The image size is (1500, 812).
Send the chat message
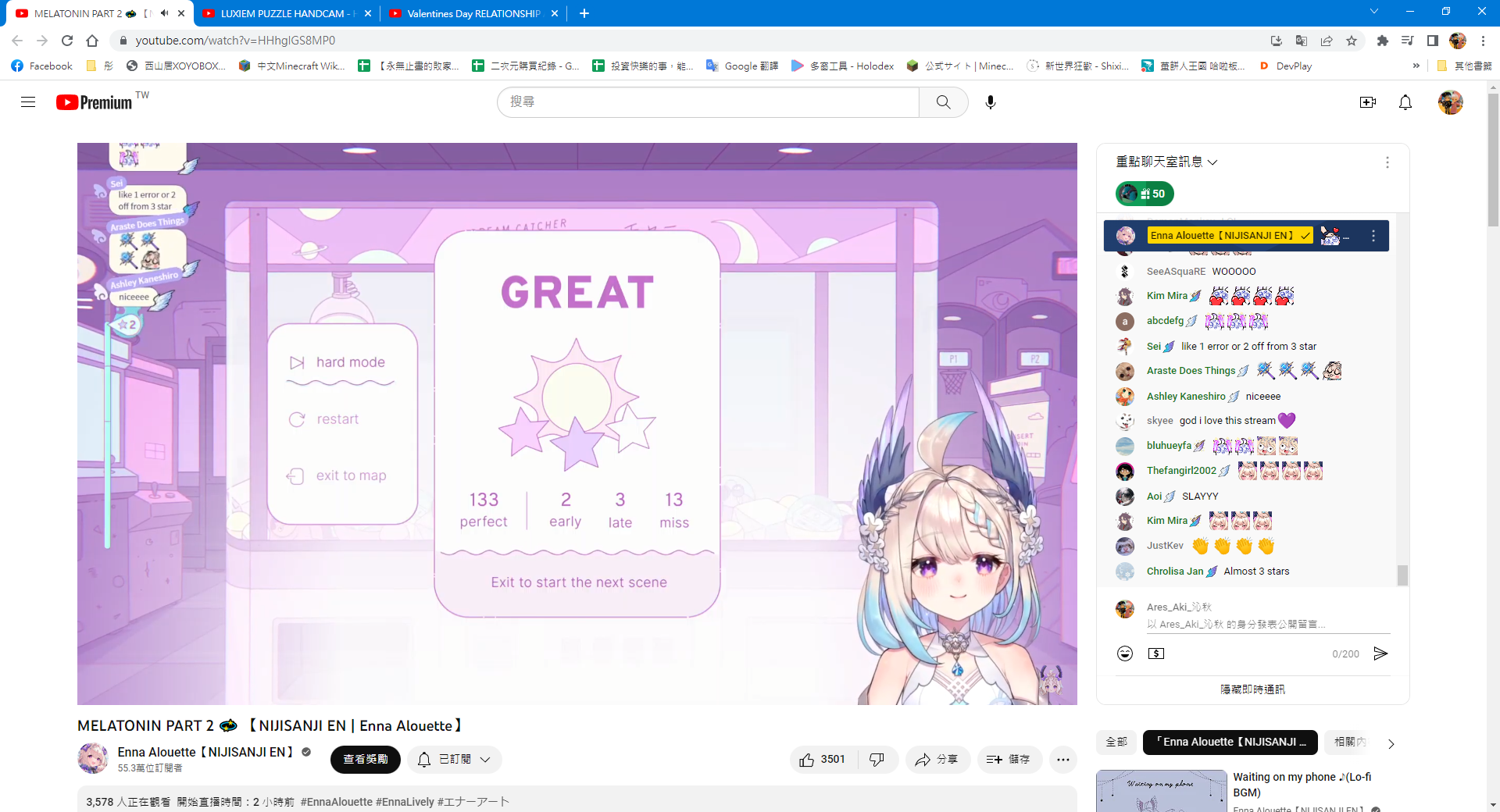pyautogui.click(x=1380, y=654)
